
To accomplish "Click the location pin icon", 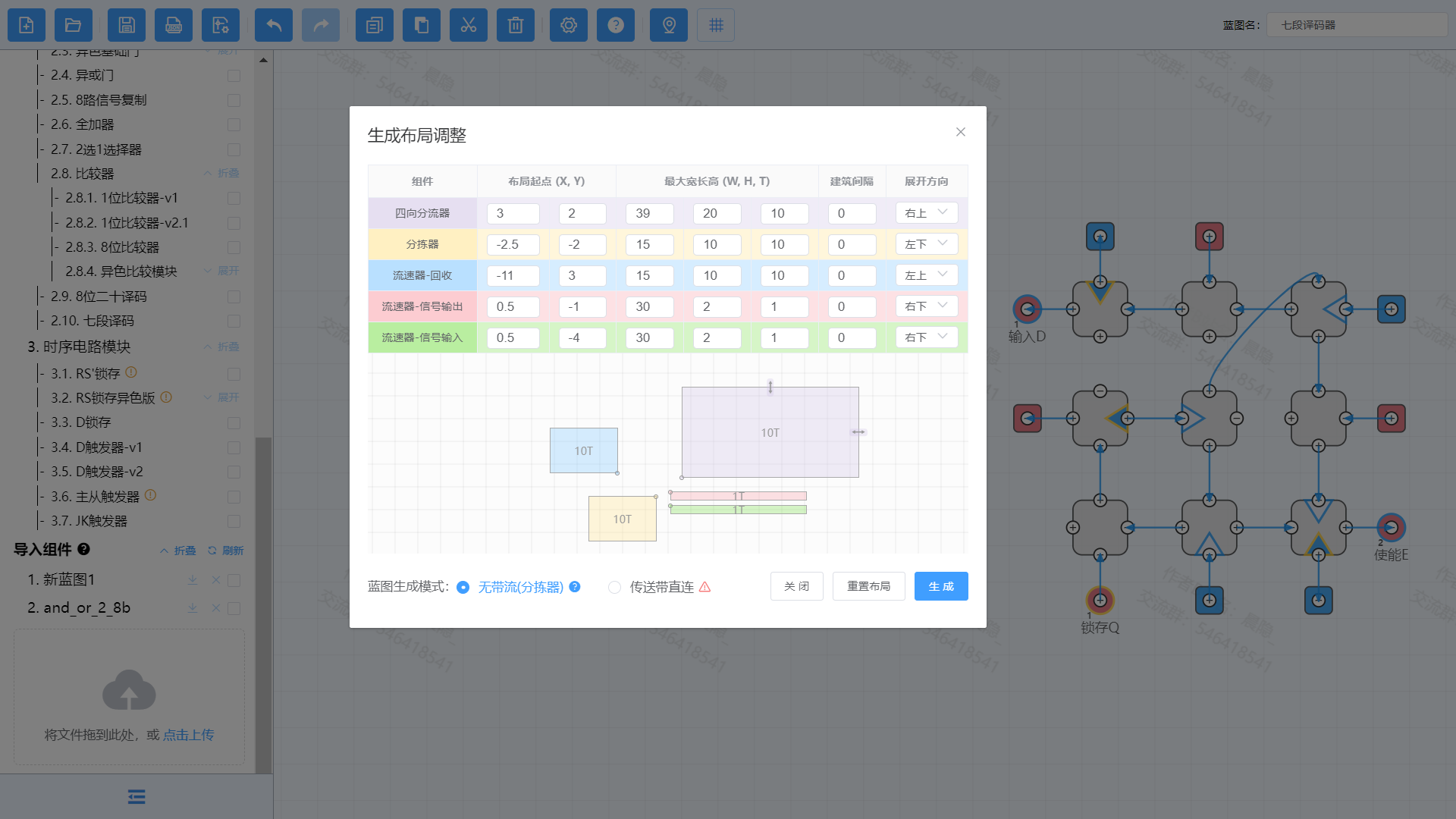I will (669, 25).
